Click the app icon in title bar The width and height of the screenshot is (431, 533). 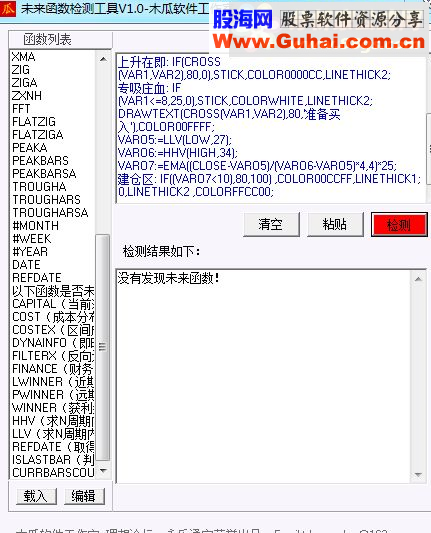coord(7,9)
